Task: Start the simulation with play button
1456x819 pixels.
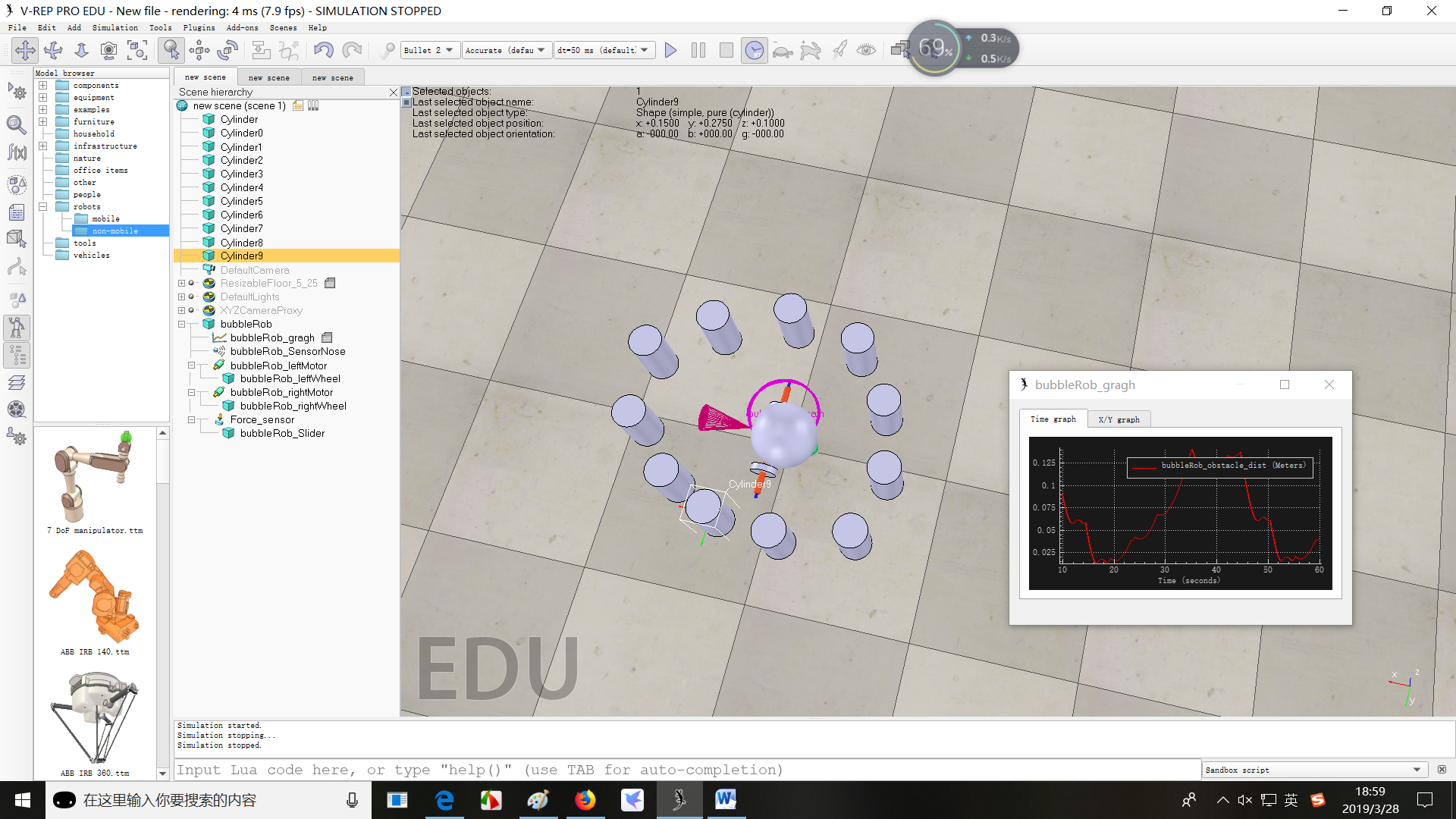Action: [670, 50]
